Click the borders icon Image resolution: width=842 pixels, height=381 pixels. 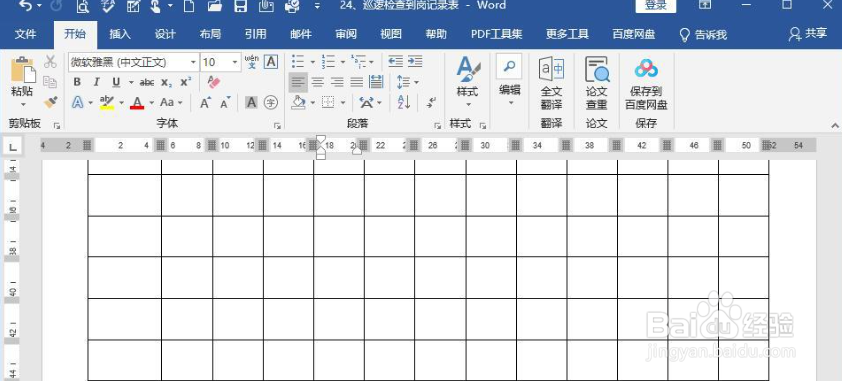tap(328, 102)
